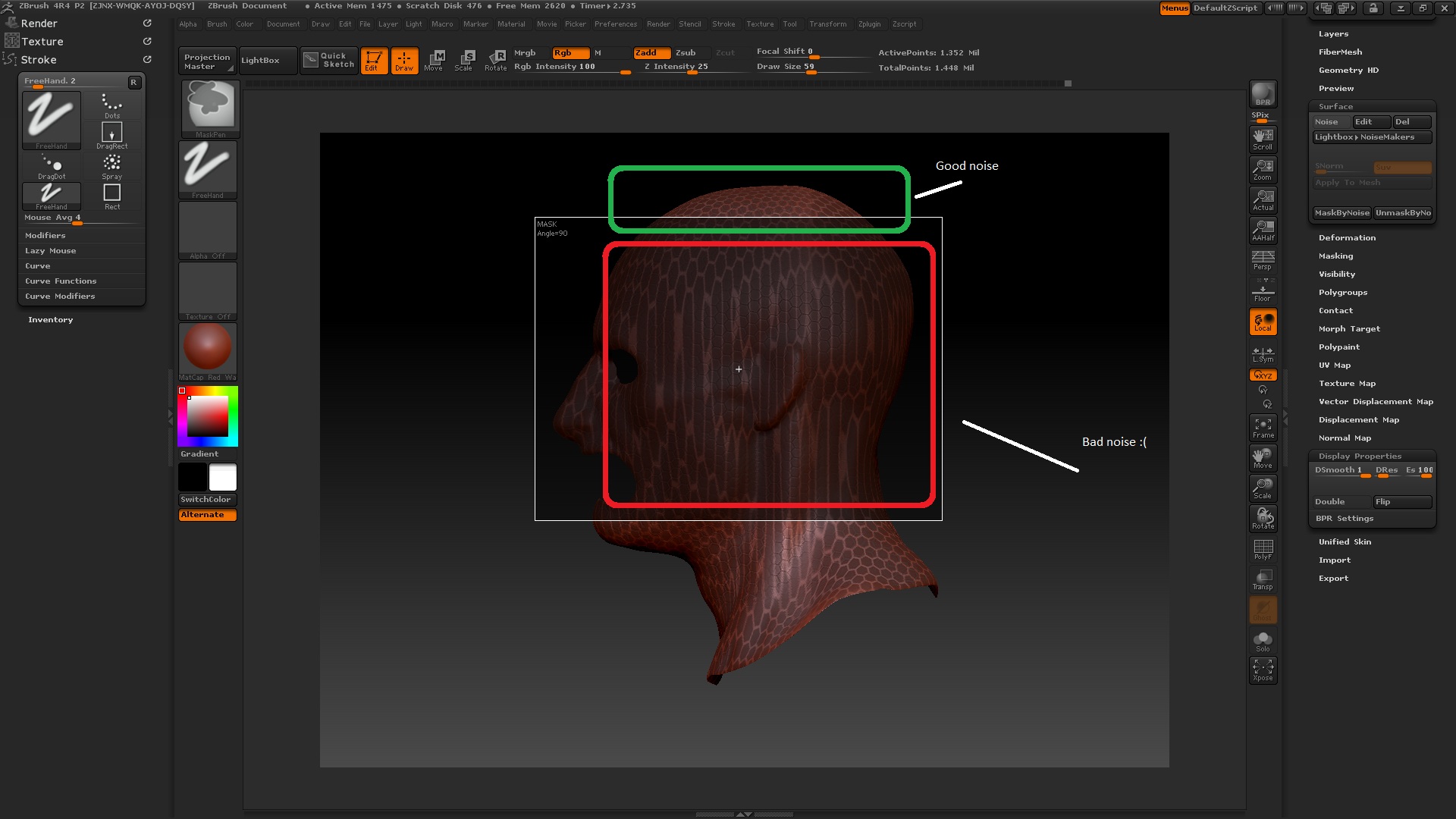The image size is (1456, 819).
Task: Expand the Polygroups subpalette
Action: coord(1343,293)
